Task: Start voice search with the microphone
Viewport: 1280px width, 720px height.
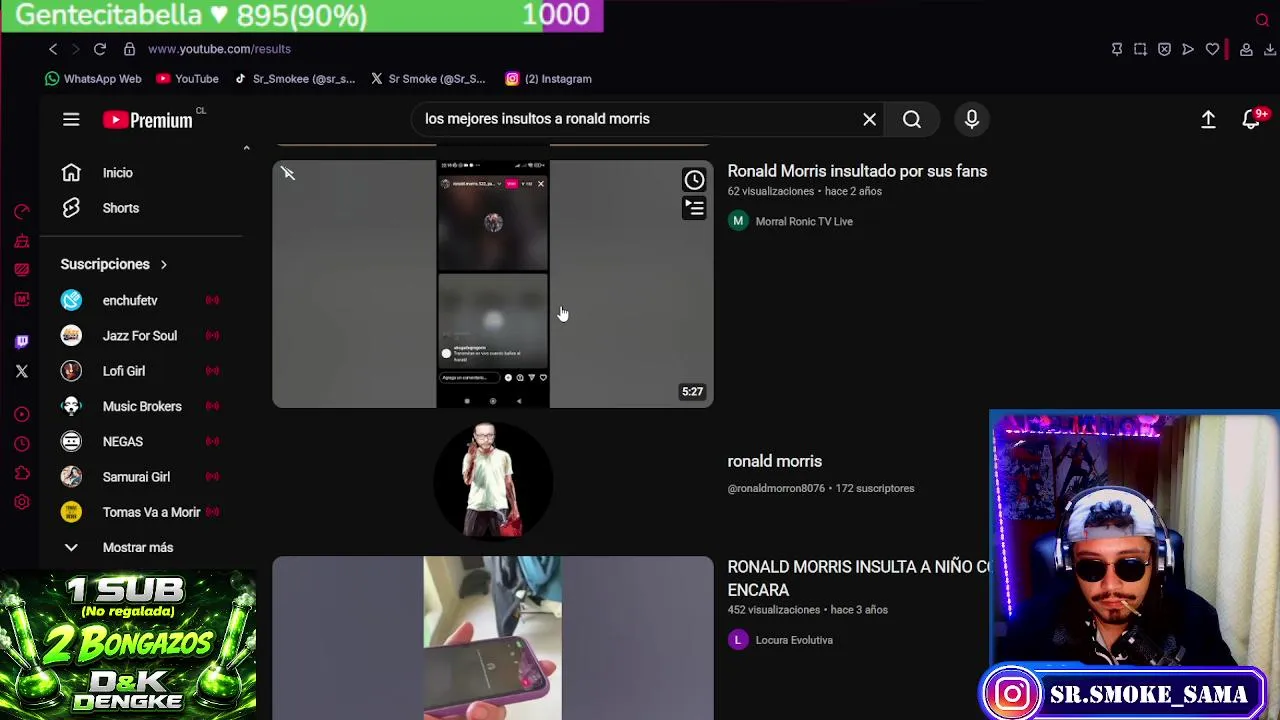Action: [972, 120]
